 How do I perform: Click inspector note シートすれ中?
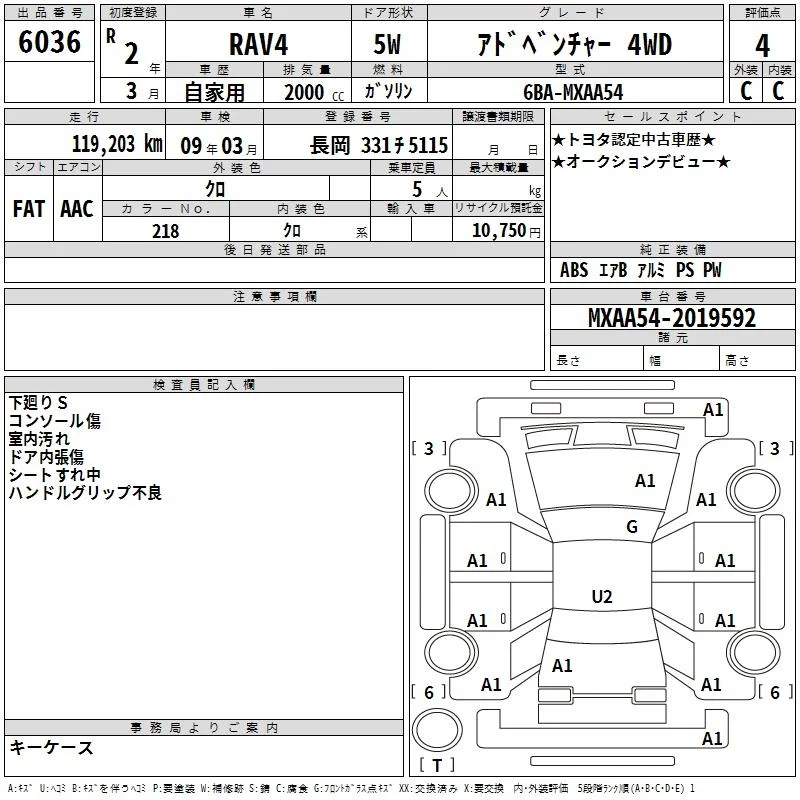coord(54,474)
